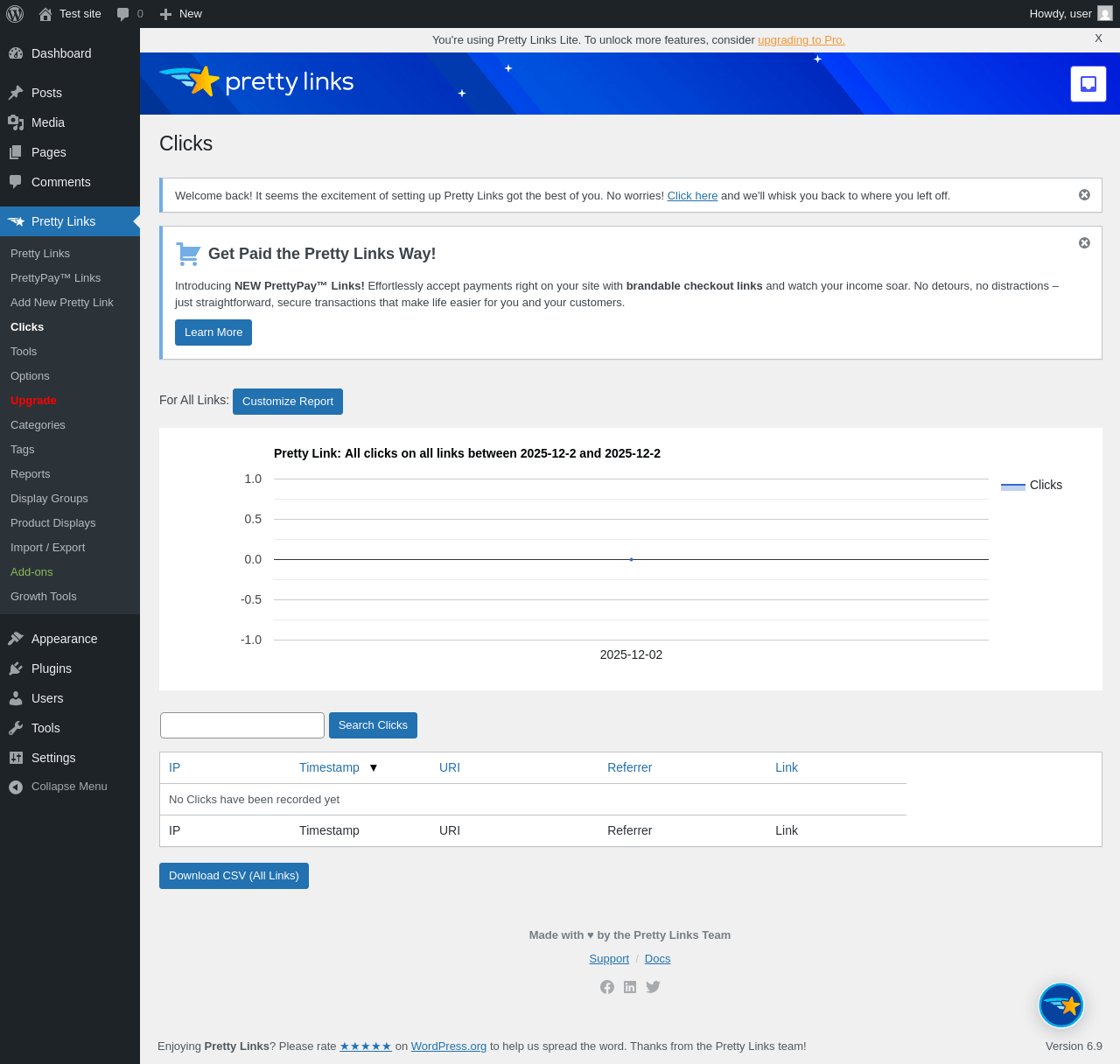Open the user avatar in admin bar
This screenshot has height=1064, width=1120.
(1105, 14)
